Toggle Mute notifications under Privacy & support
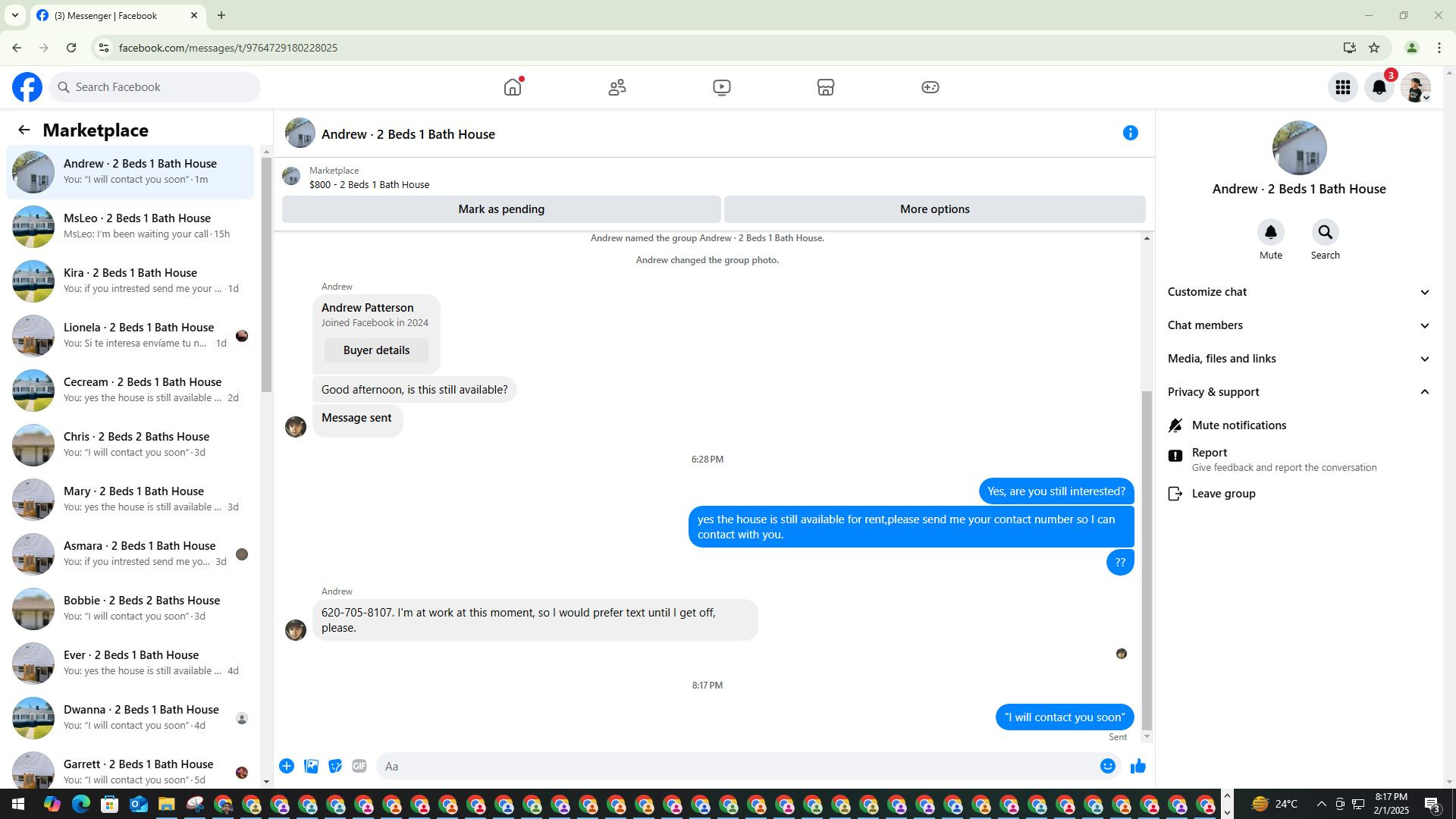 pyautogui.click(x=1238, y=425)
